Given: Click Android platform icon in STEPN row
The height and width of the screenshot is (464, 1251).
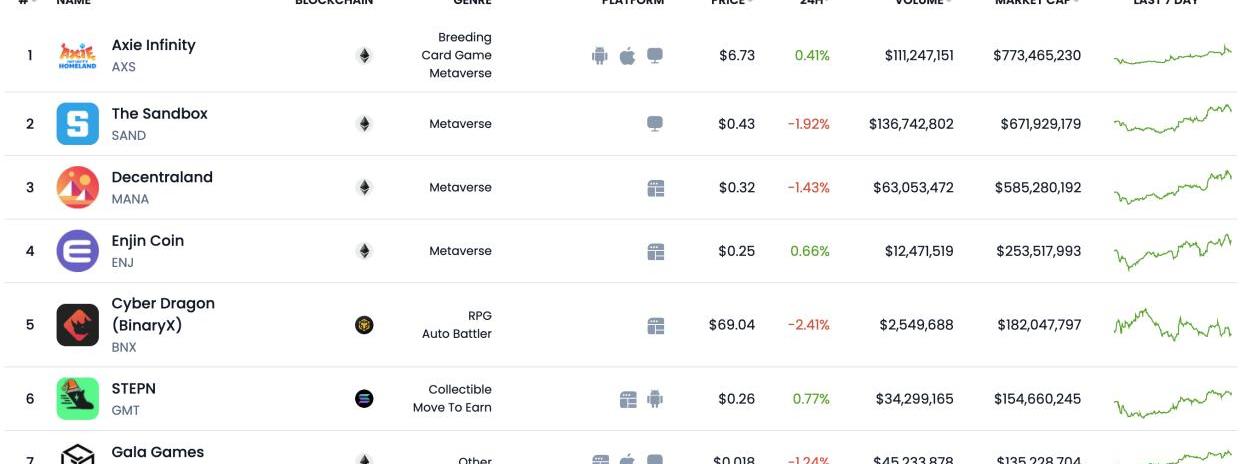Looking at the screenshot, I should coord(655,399).
